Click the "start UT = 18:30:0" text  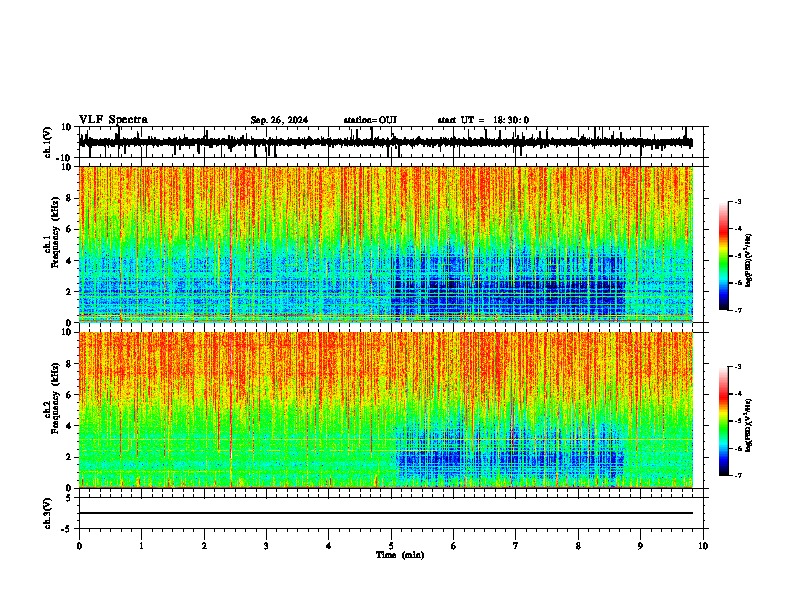pyautogui.click(x=483, y=120)
